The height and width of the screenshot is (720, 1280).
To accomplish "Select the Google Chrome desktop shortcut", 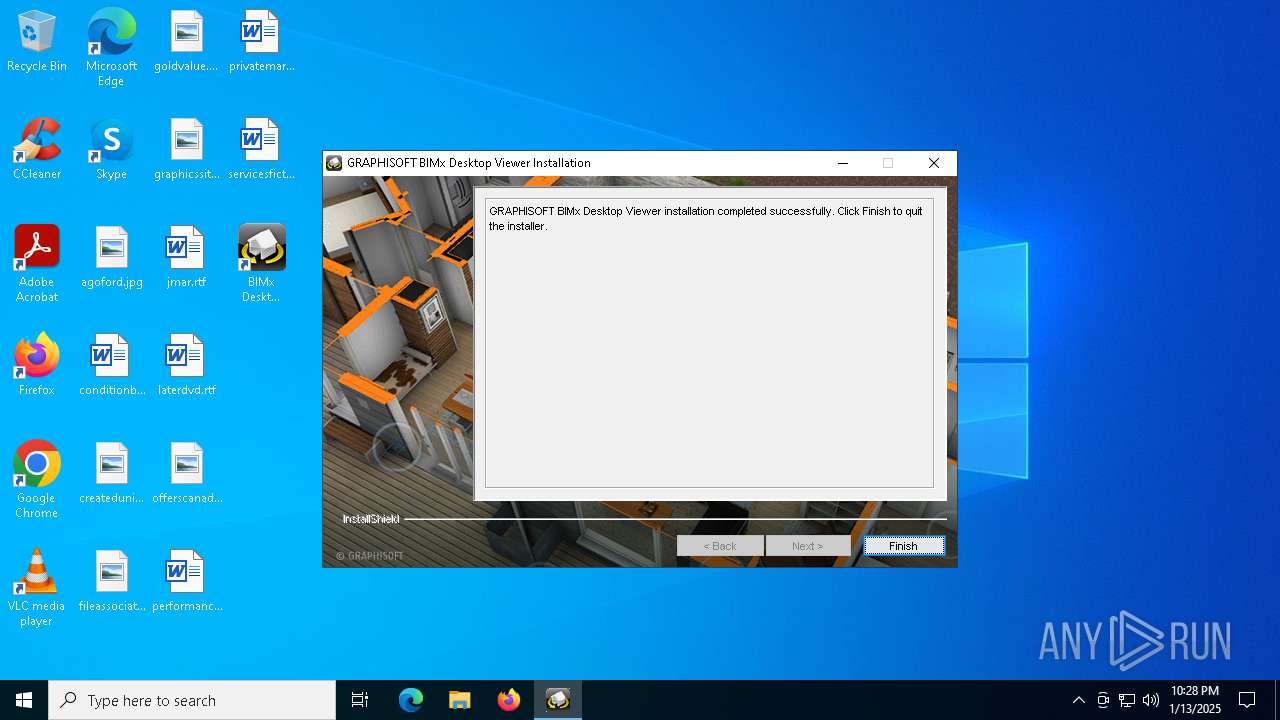I will tap(37, 480).
